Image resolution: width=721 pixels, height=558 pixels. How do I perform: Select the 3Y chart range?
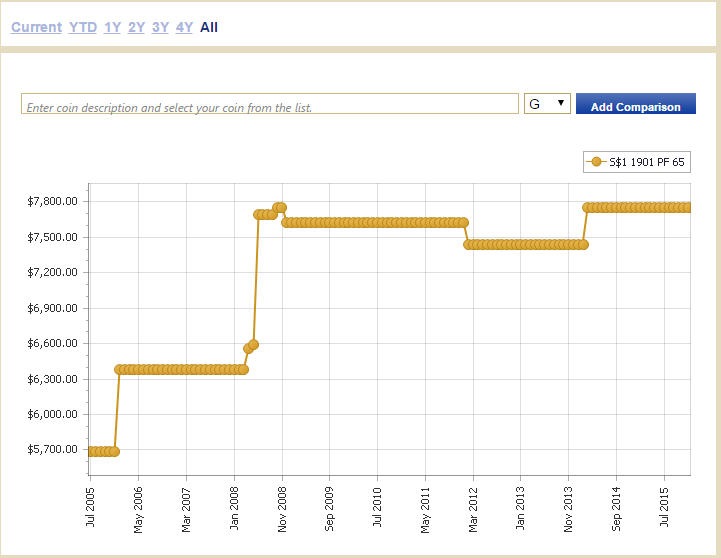point(160,27)
